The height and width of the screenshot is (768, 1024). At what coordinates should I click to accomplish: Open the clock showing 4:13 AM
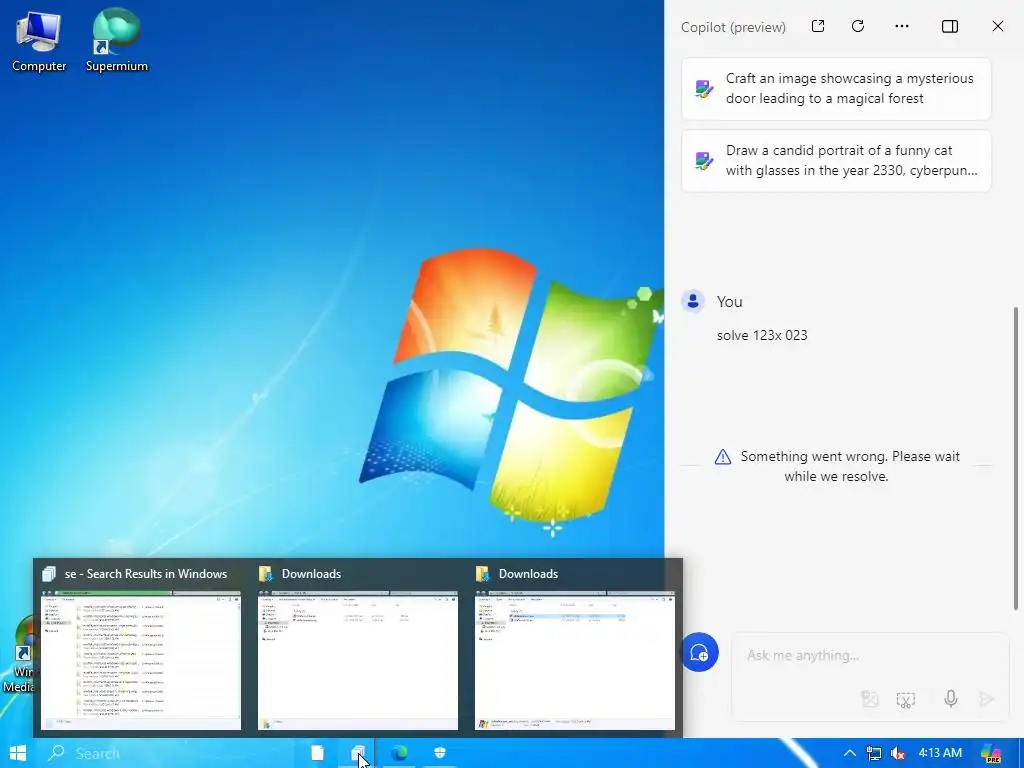940,753
